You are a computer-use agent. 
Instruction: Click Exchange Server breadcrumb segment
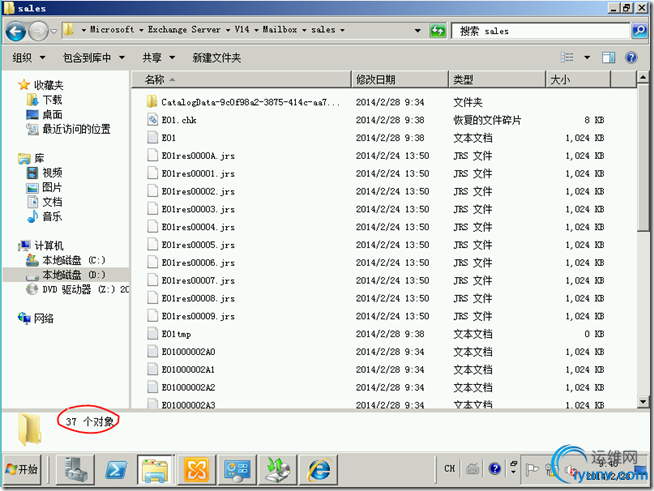pos(184,30)
